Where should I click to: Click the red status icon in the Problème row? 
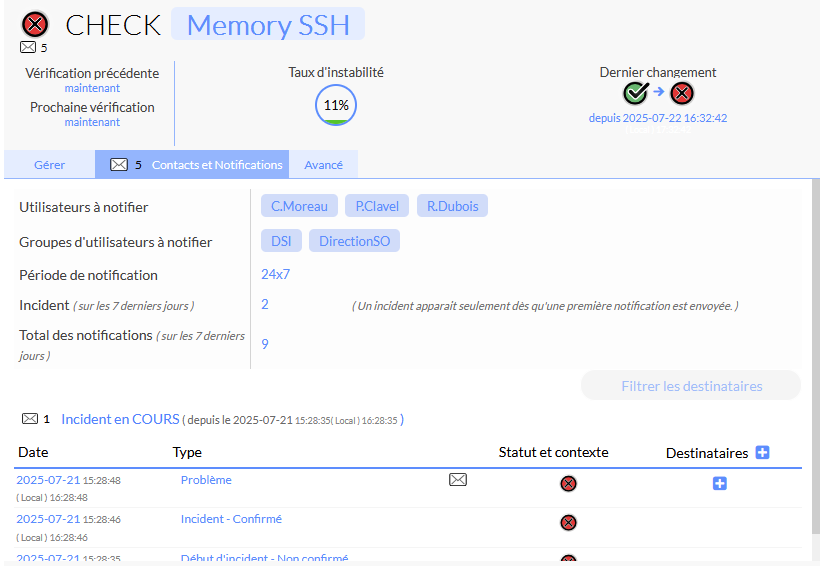tap(568, 484)
